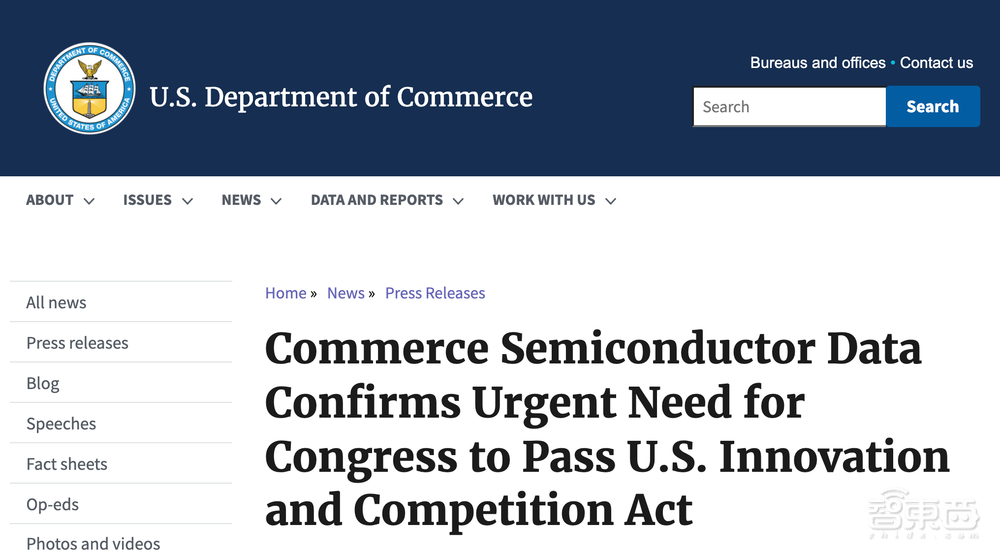Expand the DATA AND REPORTS chevron
This screenshot has height=558, width=1000.
point(458,201)
